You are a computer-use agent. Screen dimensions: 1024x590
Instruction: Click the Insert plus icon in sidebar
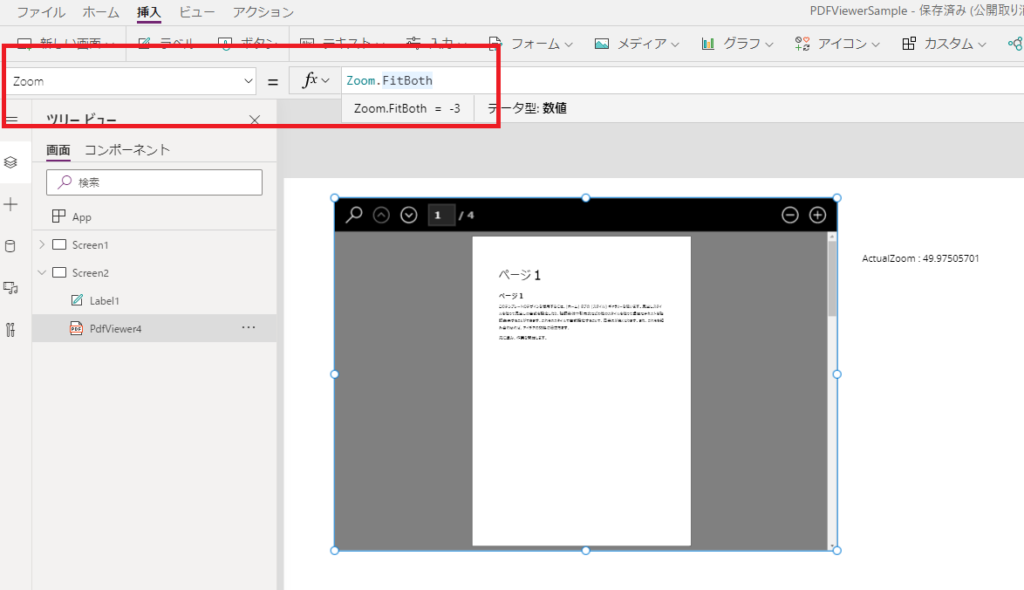10,205
